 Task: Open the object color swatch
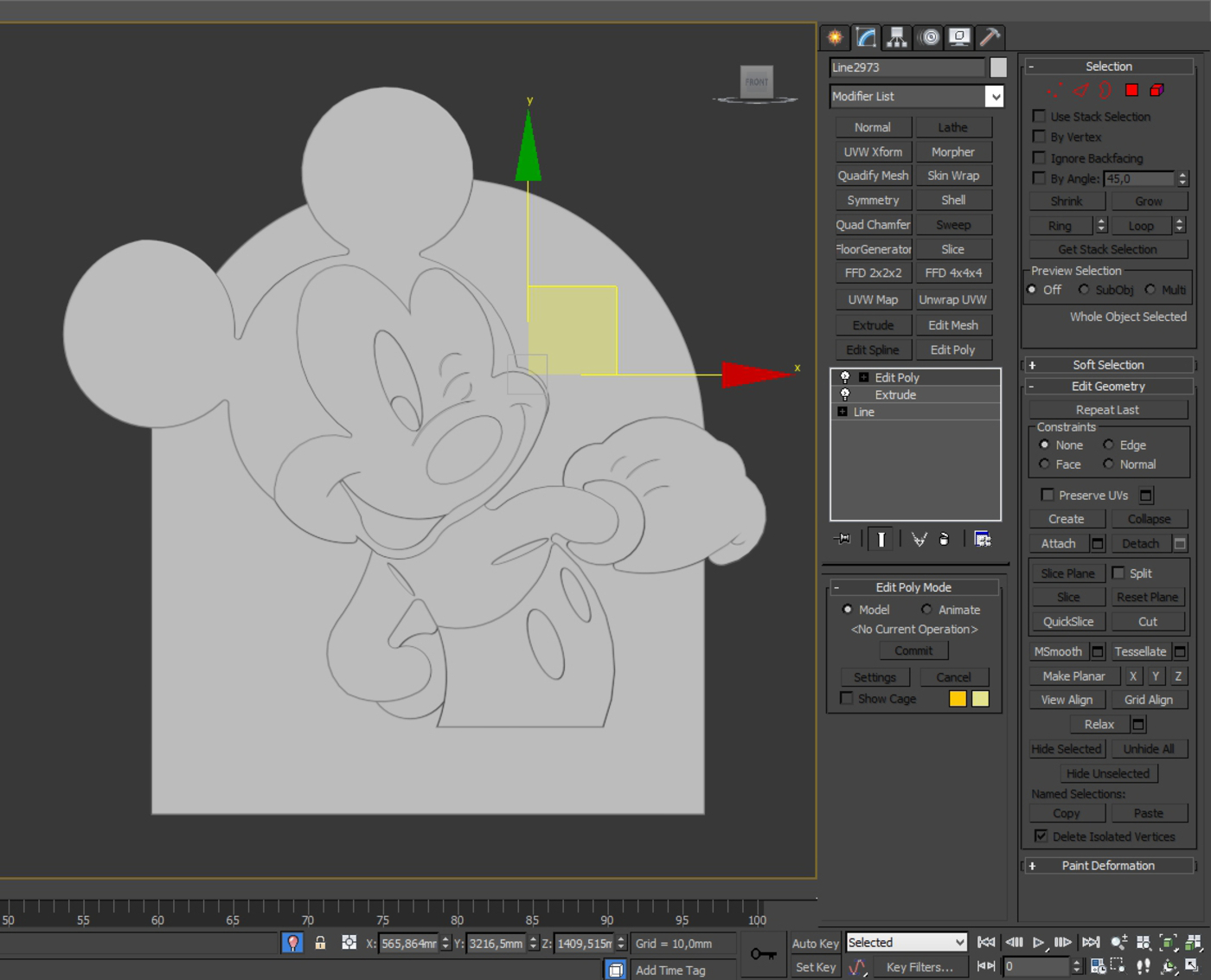pyautogui.click(x=998, y=67)
